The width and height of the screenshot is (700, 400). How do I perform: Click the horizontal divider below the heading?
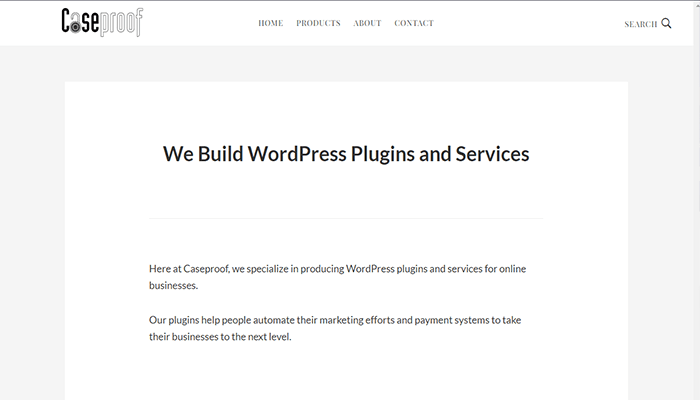(346, 218)
